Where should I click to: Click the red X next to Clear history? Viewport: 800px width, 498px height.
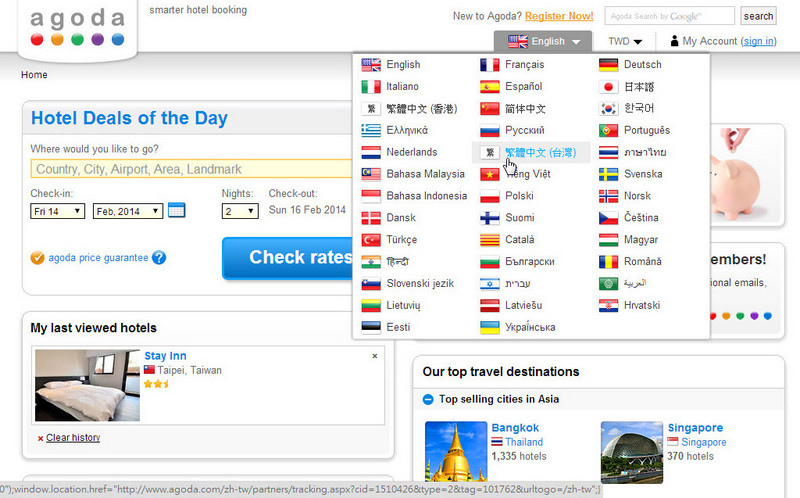pyautogui.click(x=40, y=438)
